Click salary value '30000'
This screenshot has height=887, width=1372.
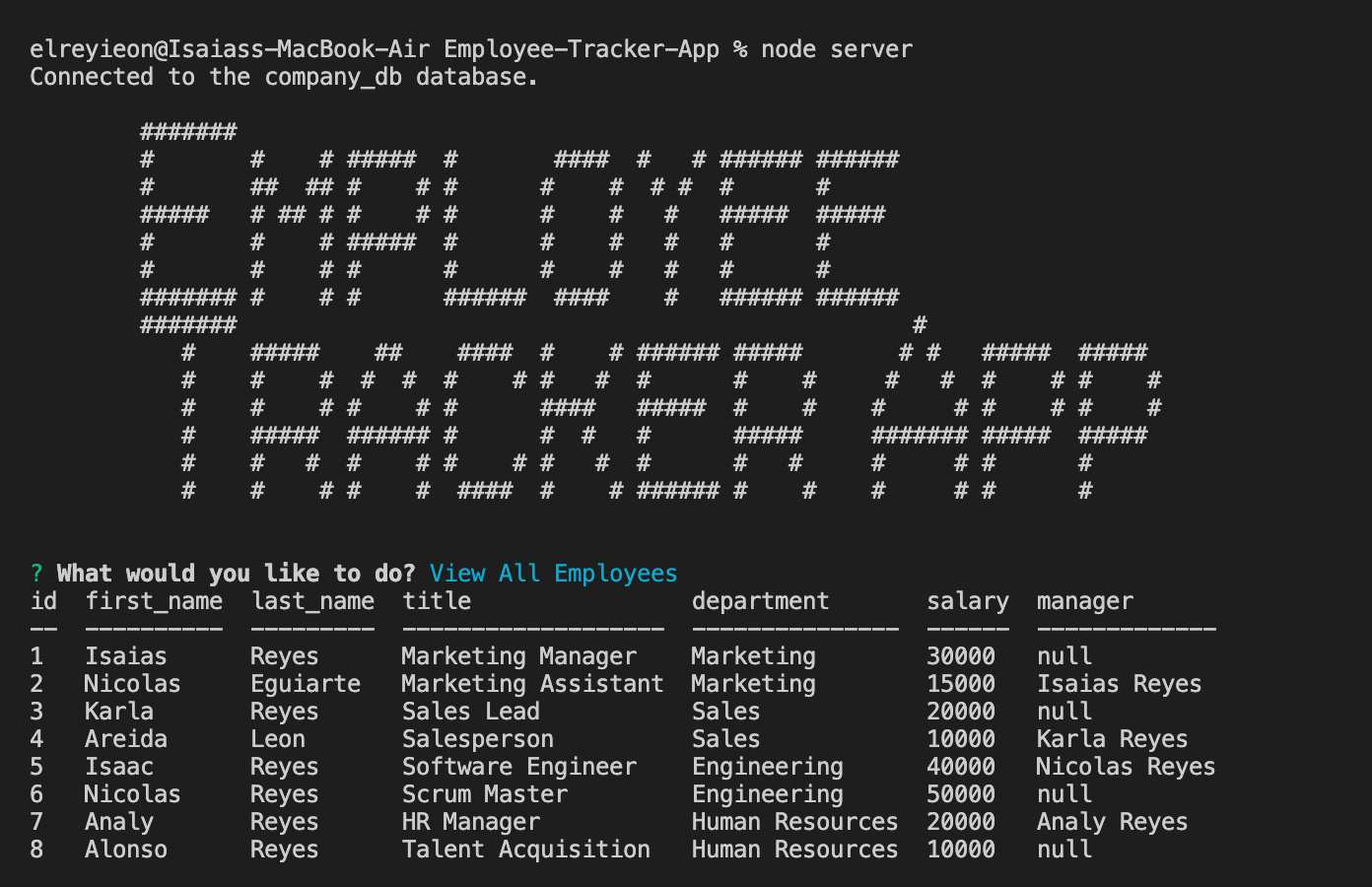pyautogui.click(x=961, y=656)
